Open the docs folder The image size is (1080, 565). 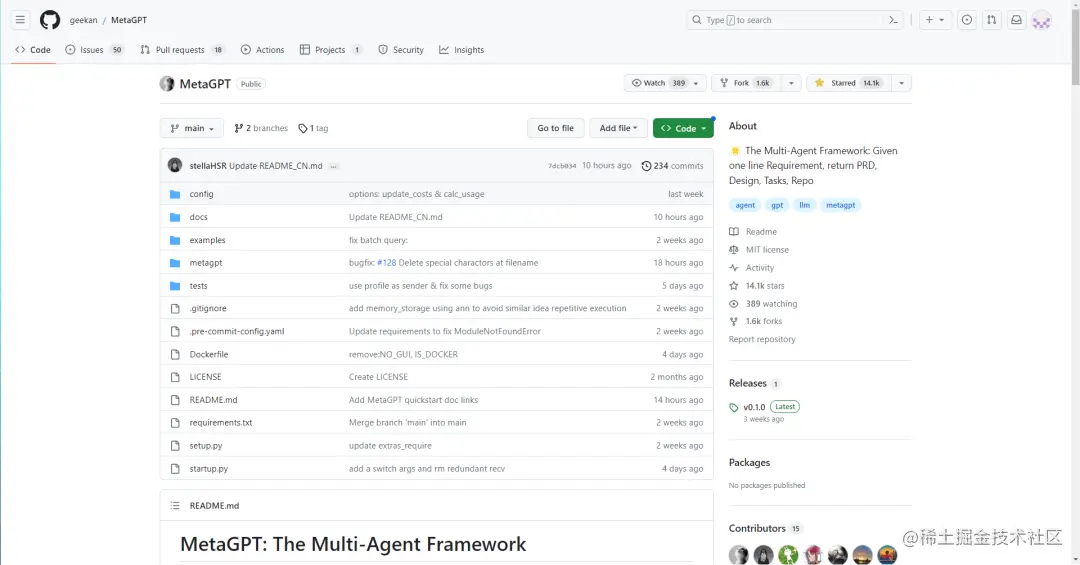click(x=198, y=217)
